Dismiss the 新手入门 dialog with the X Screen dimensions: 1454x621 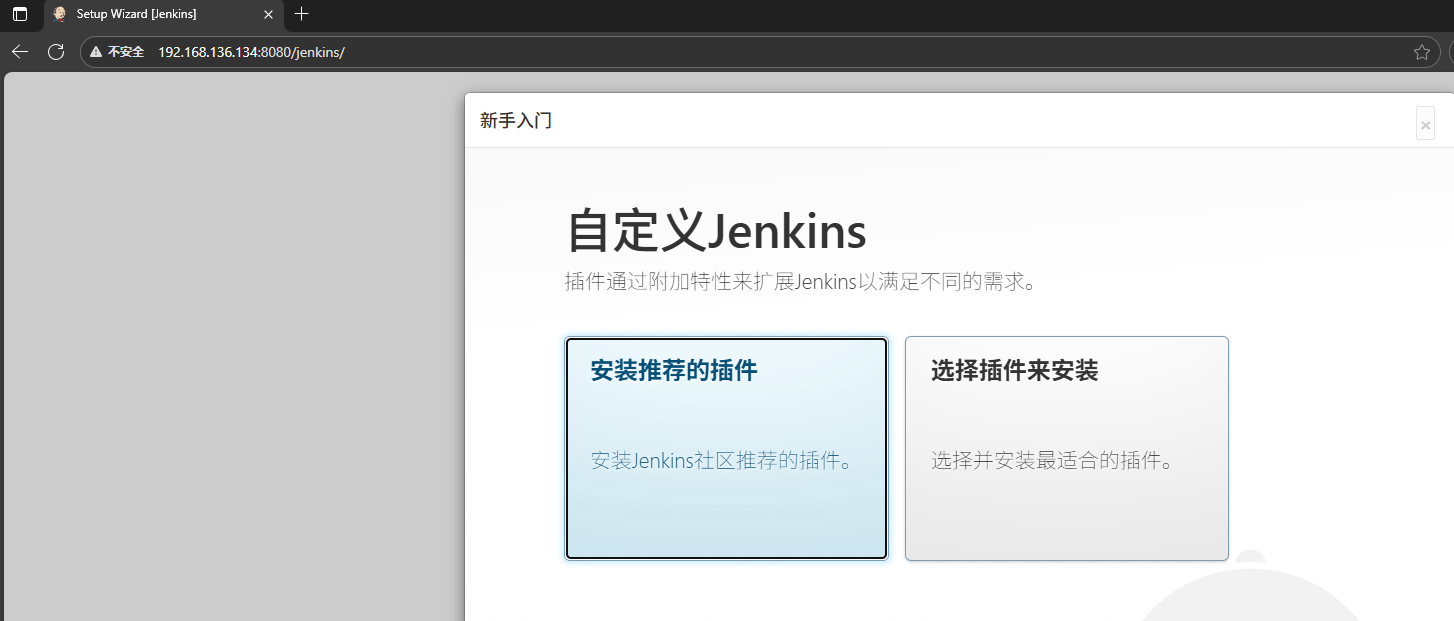click(1424, 123)
